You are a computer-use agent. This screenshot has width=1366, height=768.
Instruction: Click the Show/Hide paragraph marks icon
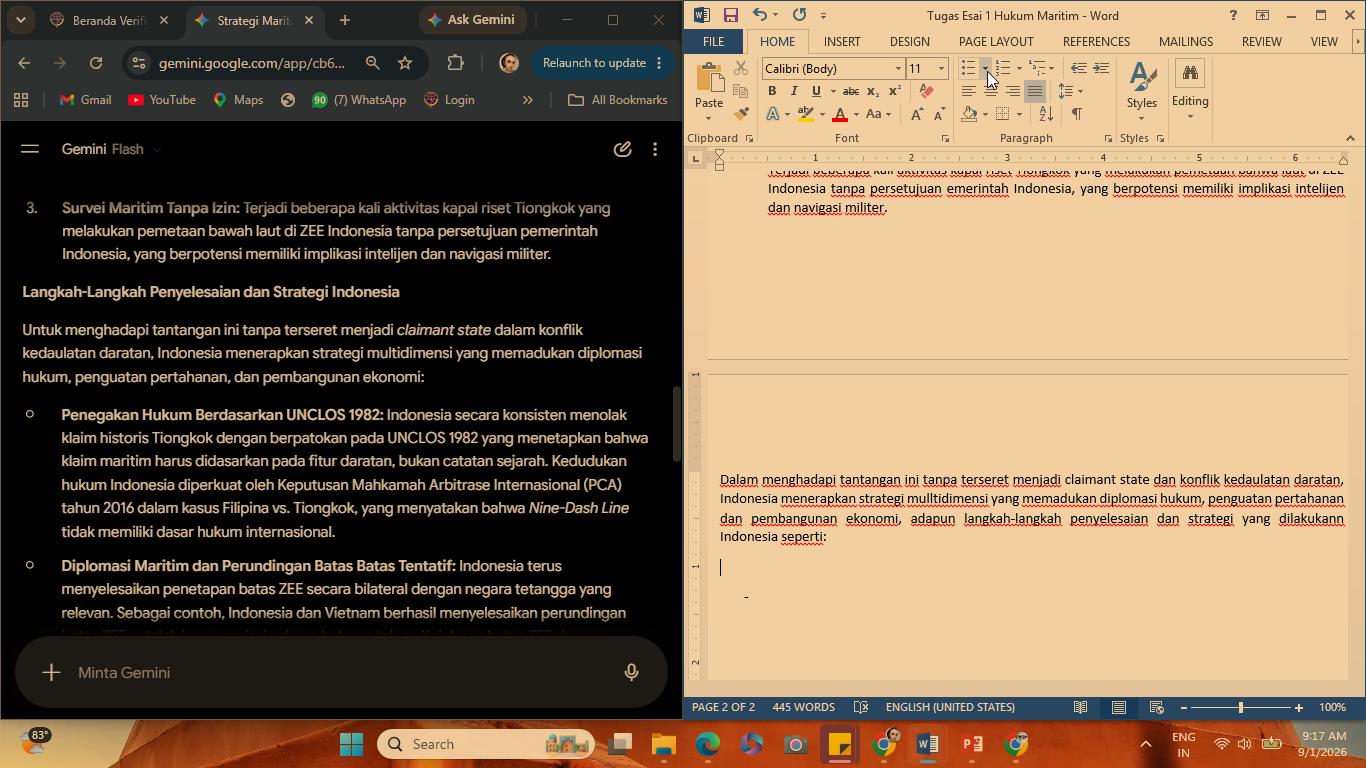(x=1077, y=114)
